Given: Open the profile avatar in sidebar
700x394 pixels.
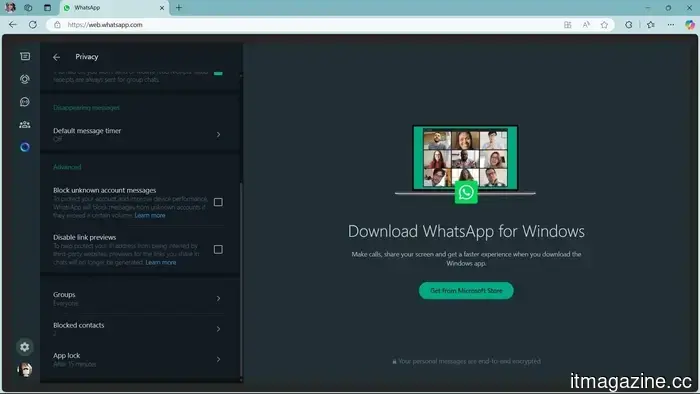Looking at the screenshot, I should (x=25, y=369).
